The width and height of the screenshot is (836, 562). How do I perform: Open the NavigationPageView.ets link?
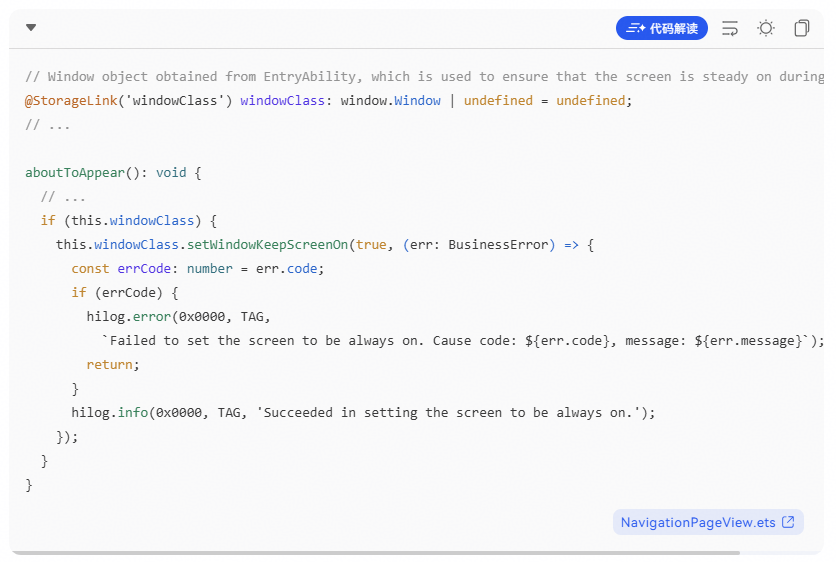[708, 522]
